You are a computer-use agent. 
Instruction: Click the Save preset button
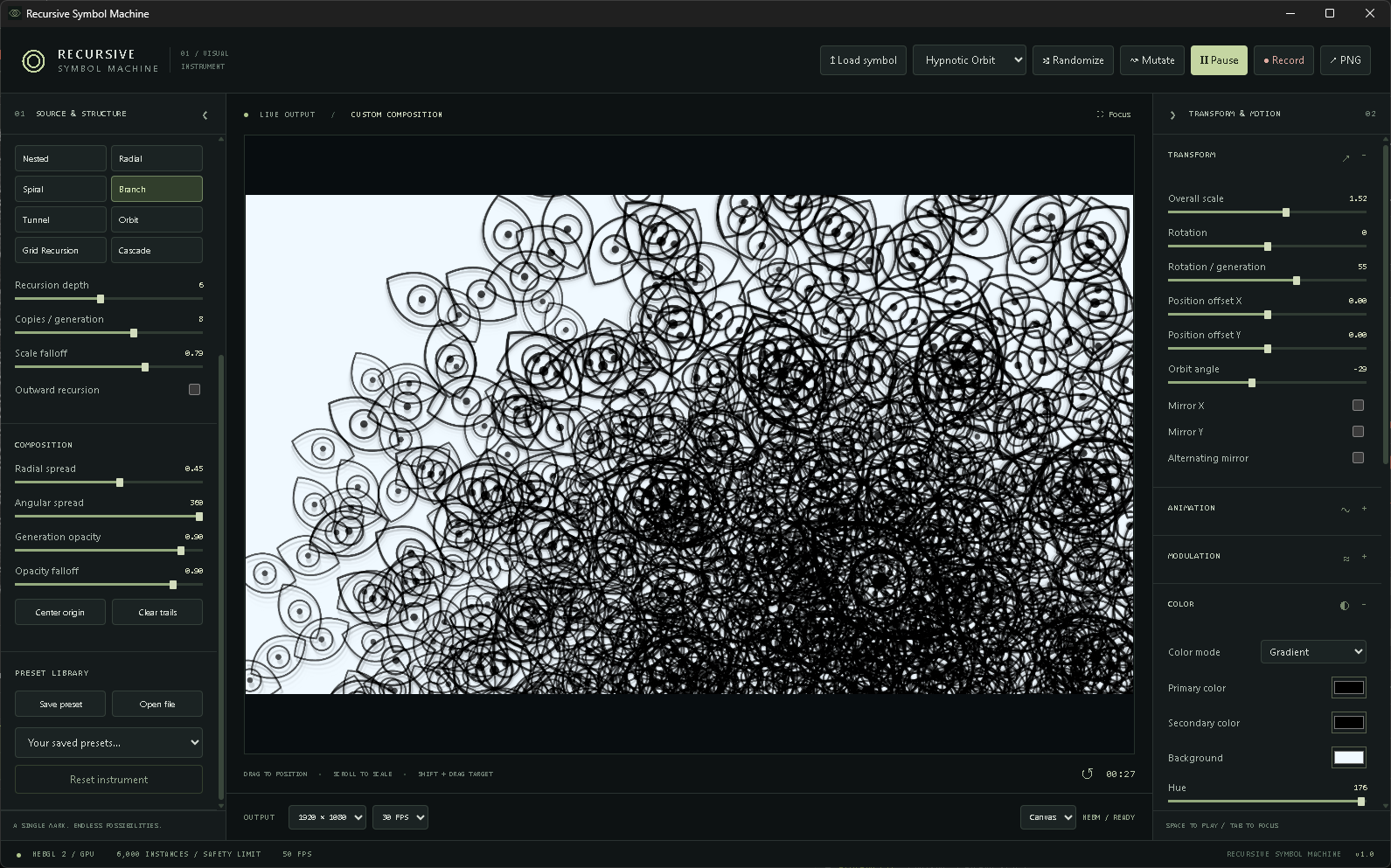tap(60, 705)
